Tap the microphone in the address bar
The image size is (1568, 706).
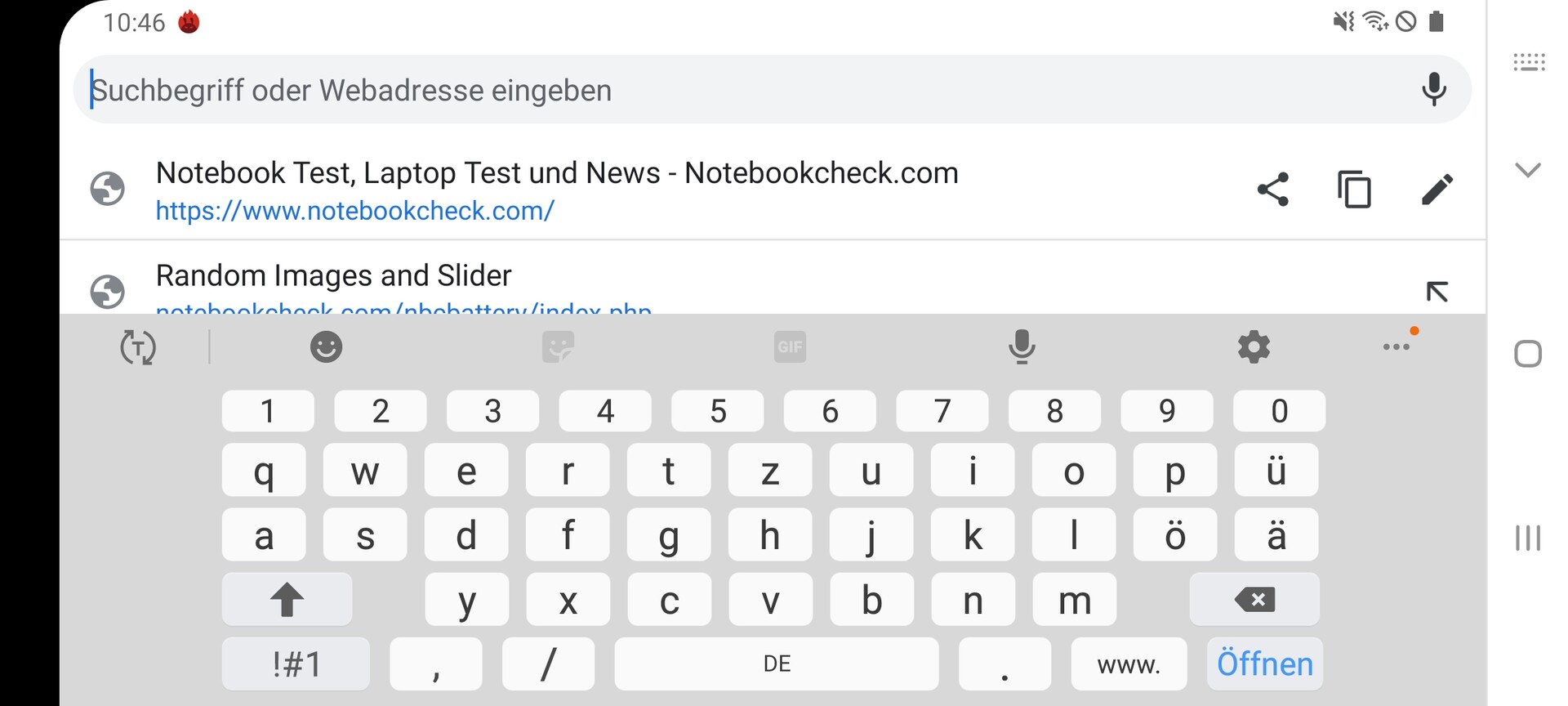pyautogui.click(x=1433, y=89)
